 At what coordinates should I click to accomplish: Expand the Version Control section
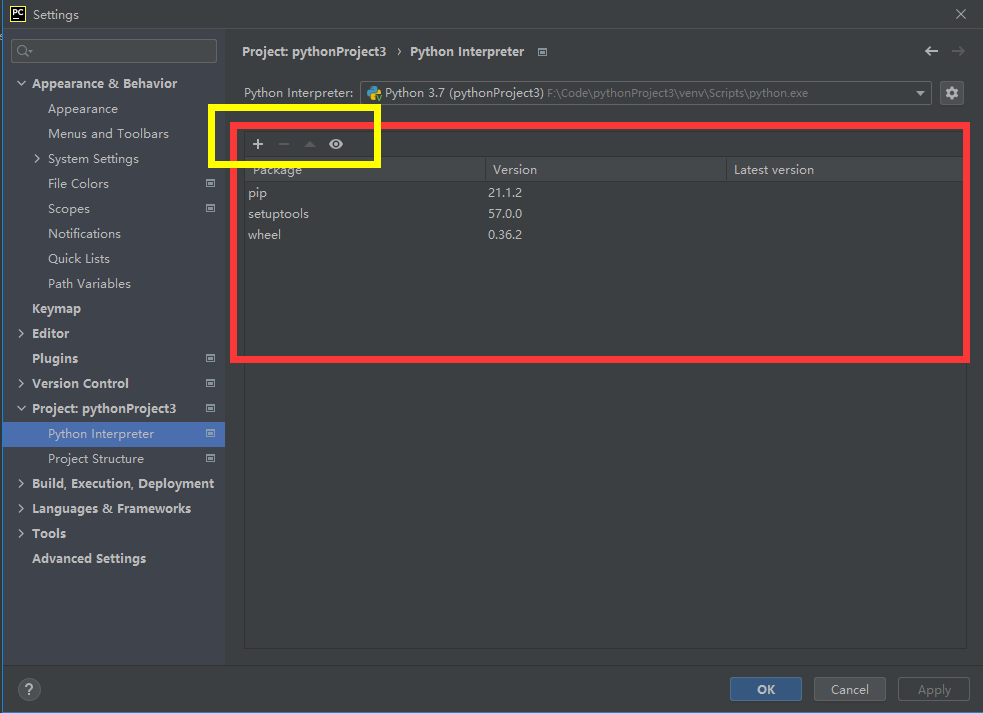[21, 383]
